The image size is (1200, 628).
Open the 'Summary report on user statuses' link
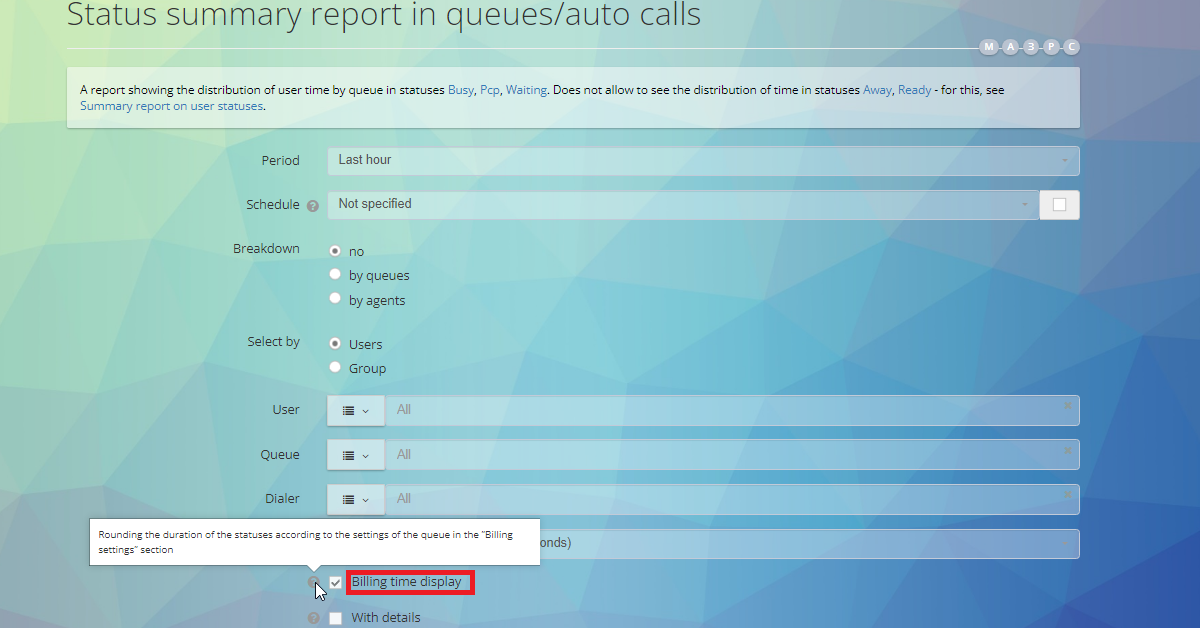coord(171,106)
